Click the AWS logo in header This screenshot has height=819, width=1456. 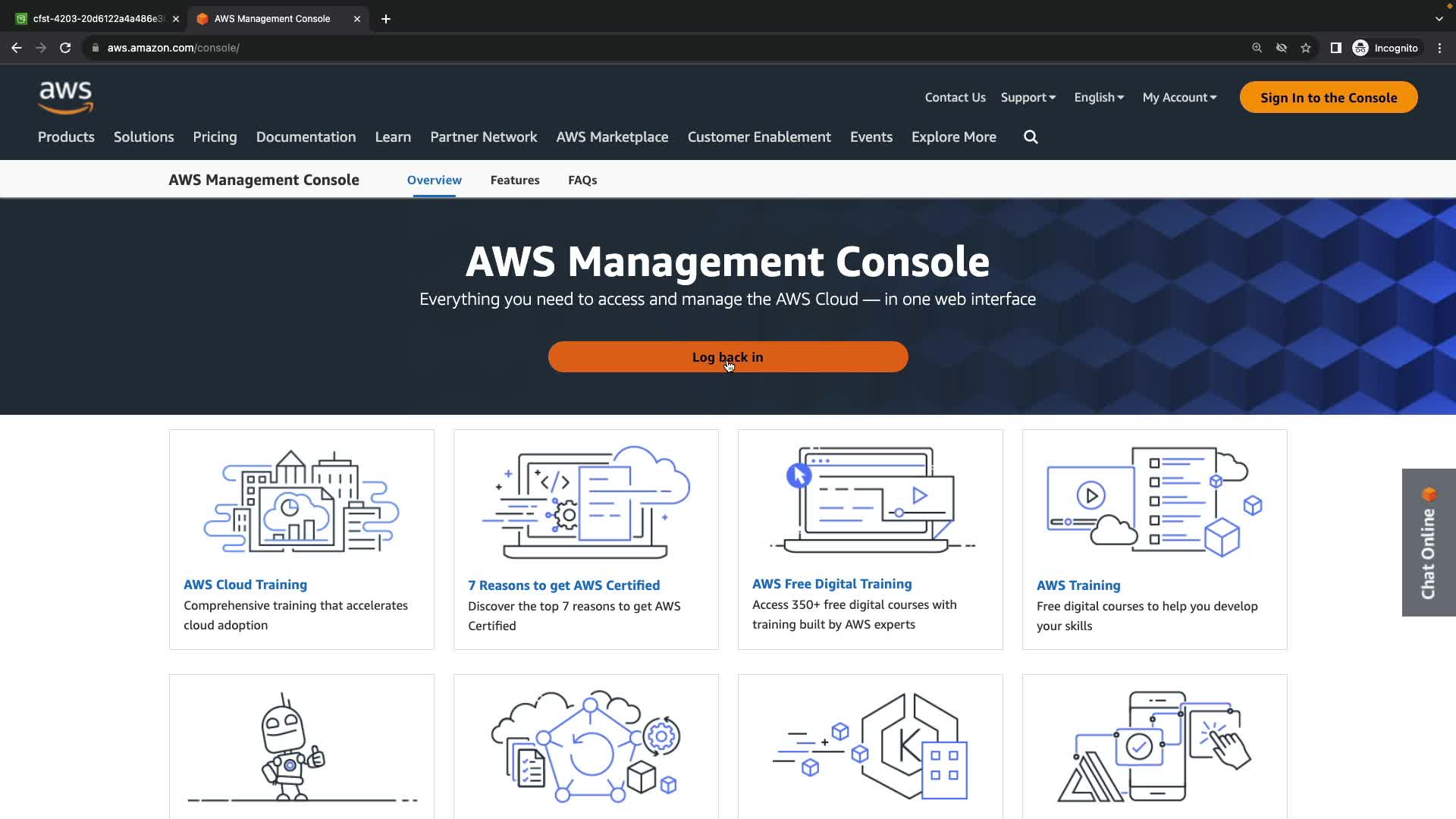point(66,97)
